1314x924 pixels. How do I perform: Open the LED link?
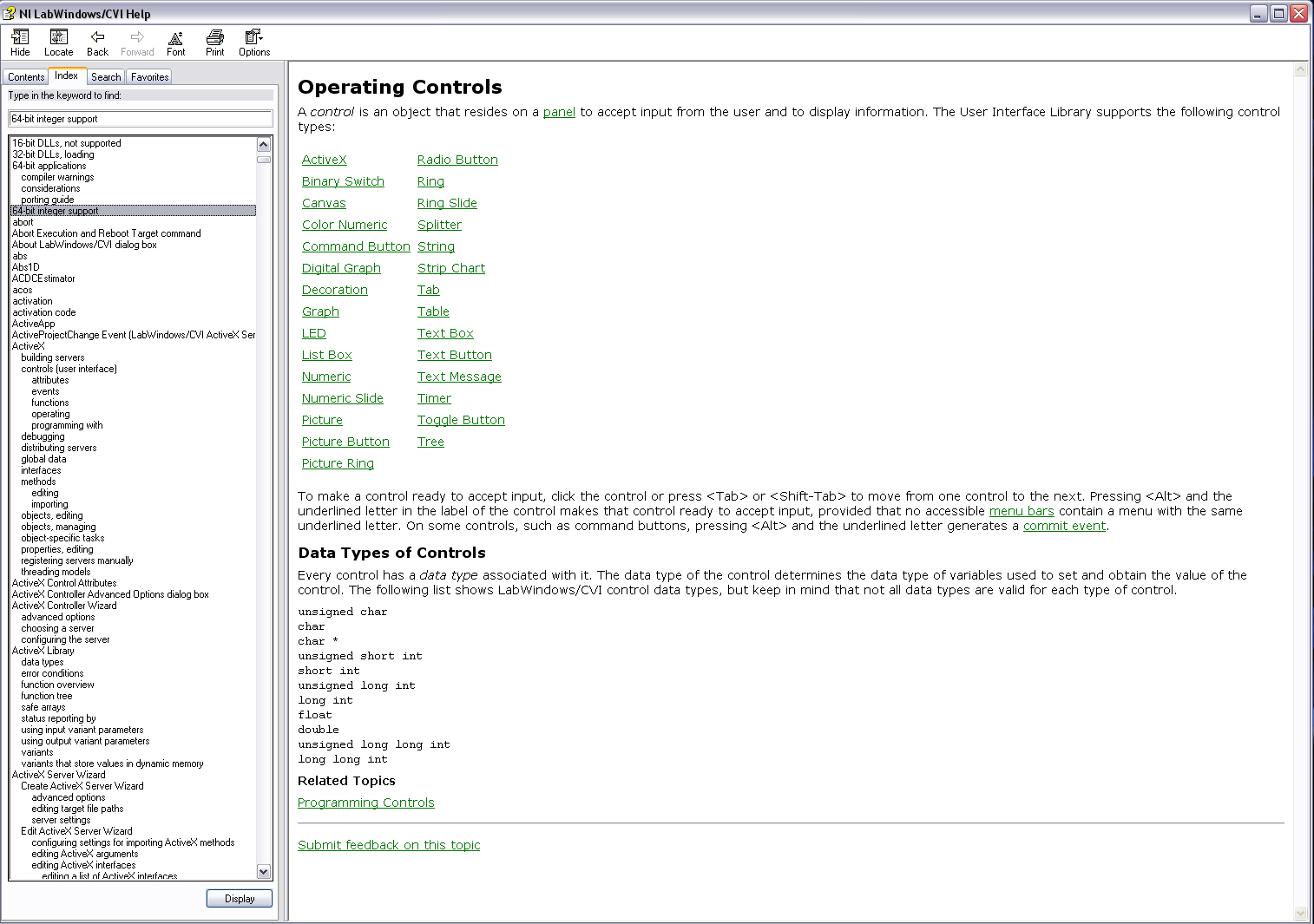tap(314, 333)
